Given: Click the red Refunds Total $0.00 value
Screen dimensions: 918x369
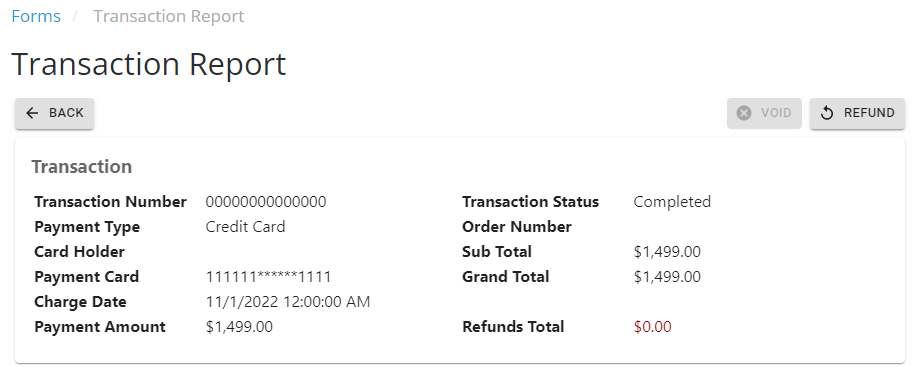Looking at the screenshot, I should (x=652, y=327).
